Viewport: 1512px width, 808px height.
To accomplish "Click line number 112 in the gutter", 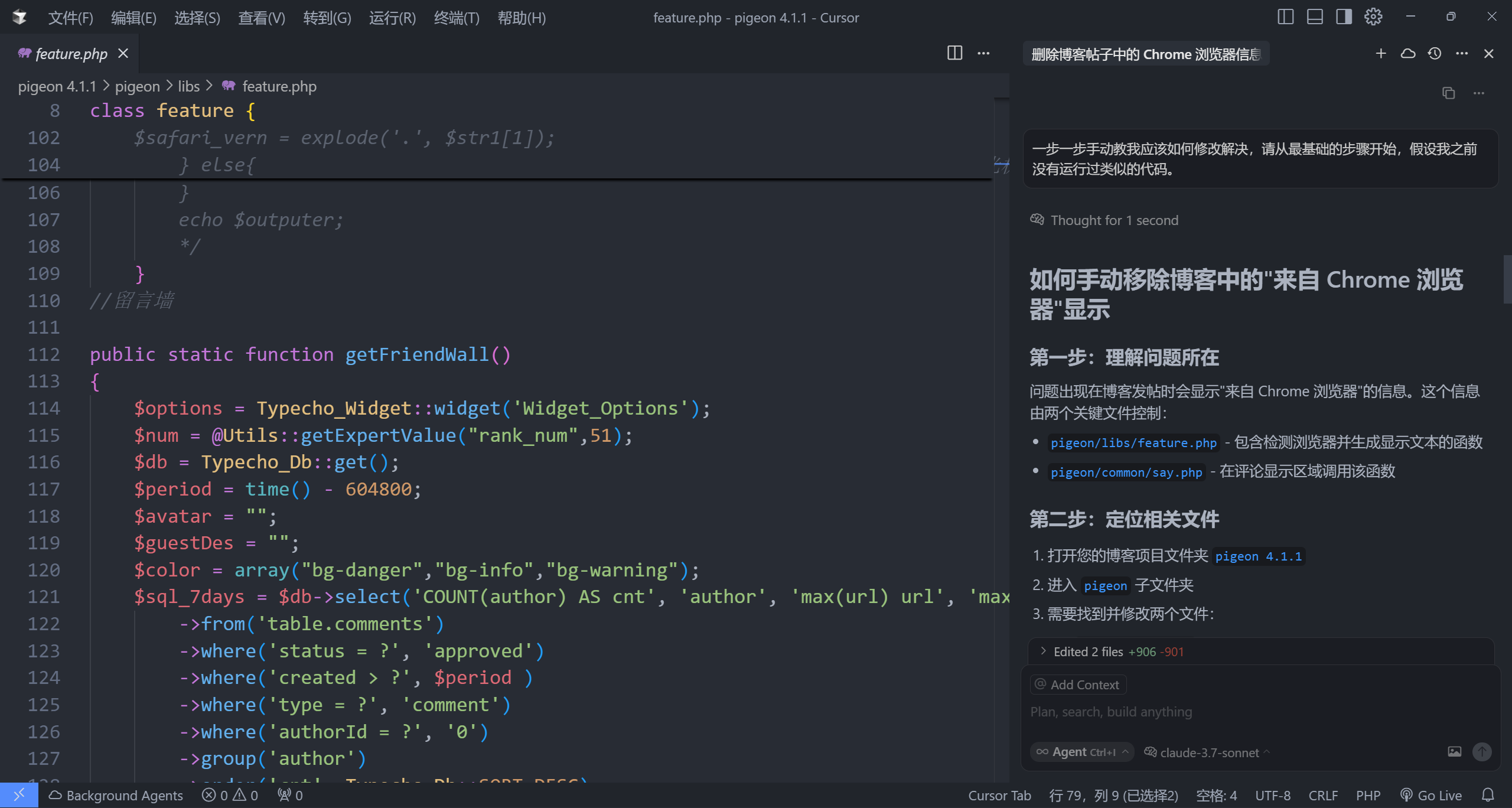I will point(44,354).
